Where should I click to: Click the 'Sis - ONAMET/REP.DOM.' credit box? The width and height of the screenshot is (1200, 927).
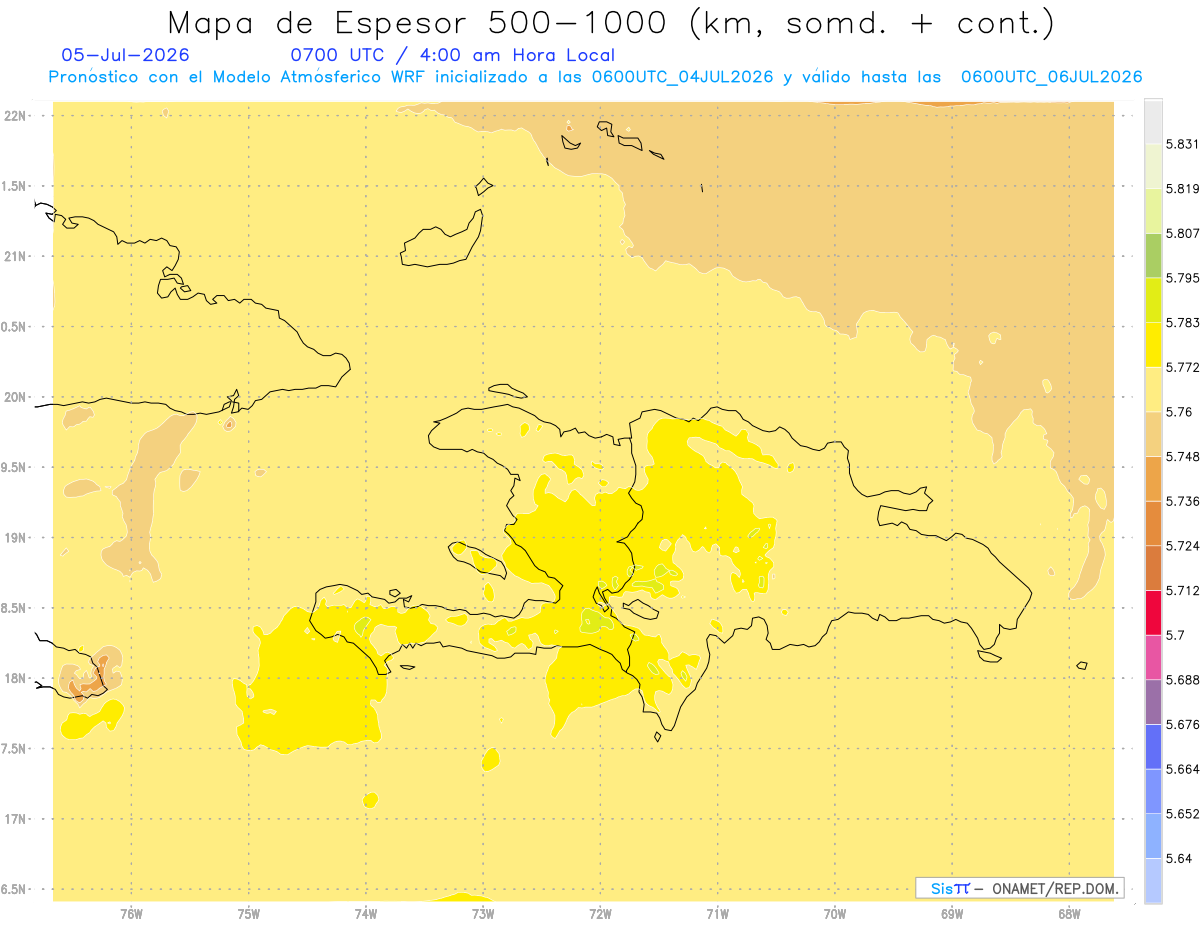click(x=1020, y=888)
